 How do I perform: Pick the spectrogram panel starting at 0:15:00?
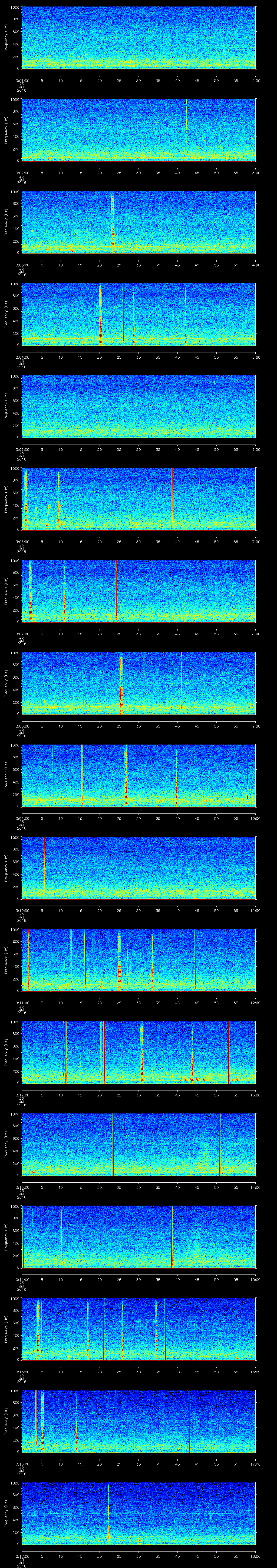click(139, 1329)
